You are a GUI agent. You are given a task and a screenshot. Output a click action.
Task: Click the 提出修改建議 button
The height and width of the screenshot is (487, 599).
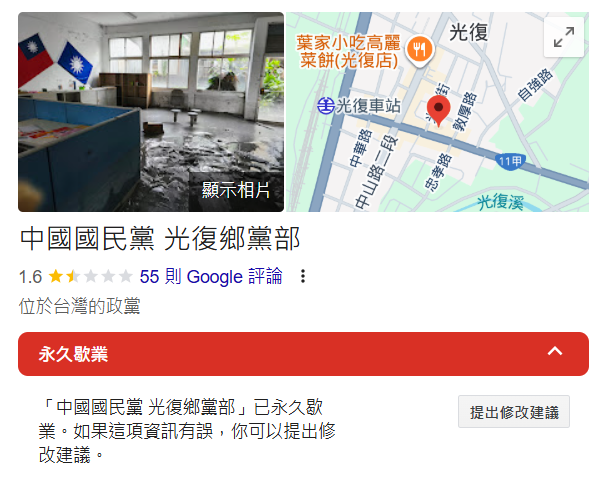pyautogui.click(x=514, y=412)
